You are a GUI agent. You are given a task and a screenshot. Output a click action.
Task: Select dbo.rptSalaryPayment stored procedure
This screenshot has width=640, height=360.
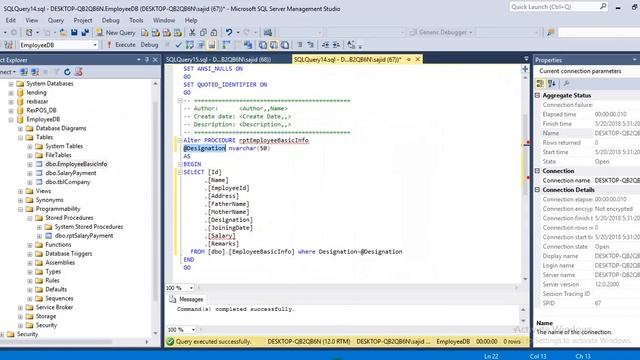click(x=84, y=236)
